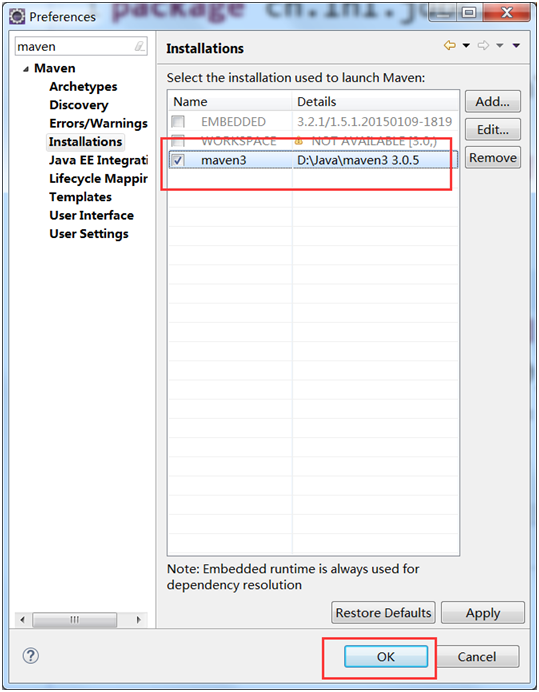Image resolution: width=539 pixels, height=692 pixels.
Task: Select Discovery in preferences tree
Action: [79, 105]
